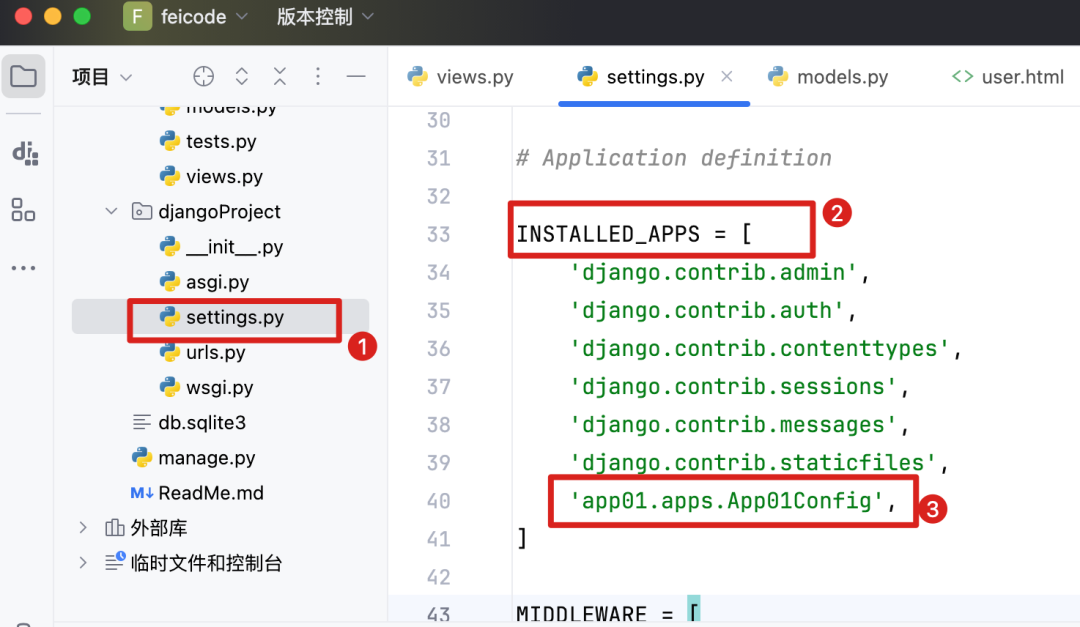This screenshot has width=1080, height=627.
Task: Select the Project folder icon in sidebar
Action: point(24,75)
